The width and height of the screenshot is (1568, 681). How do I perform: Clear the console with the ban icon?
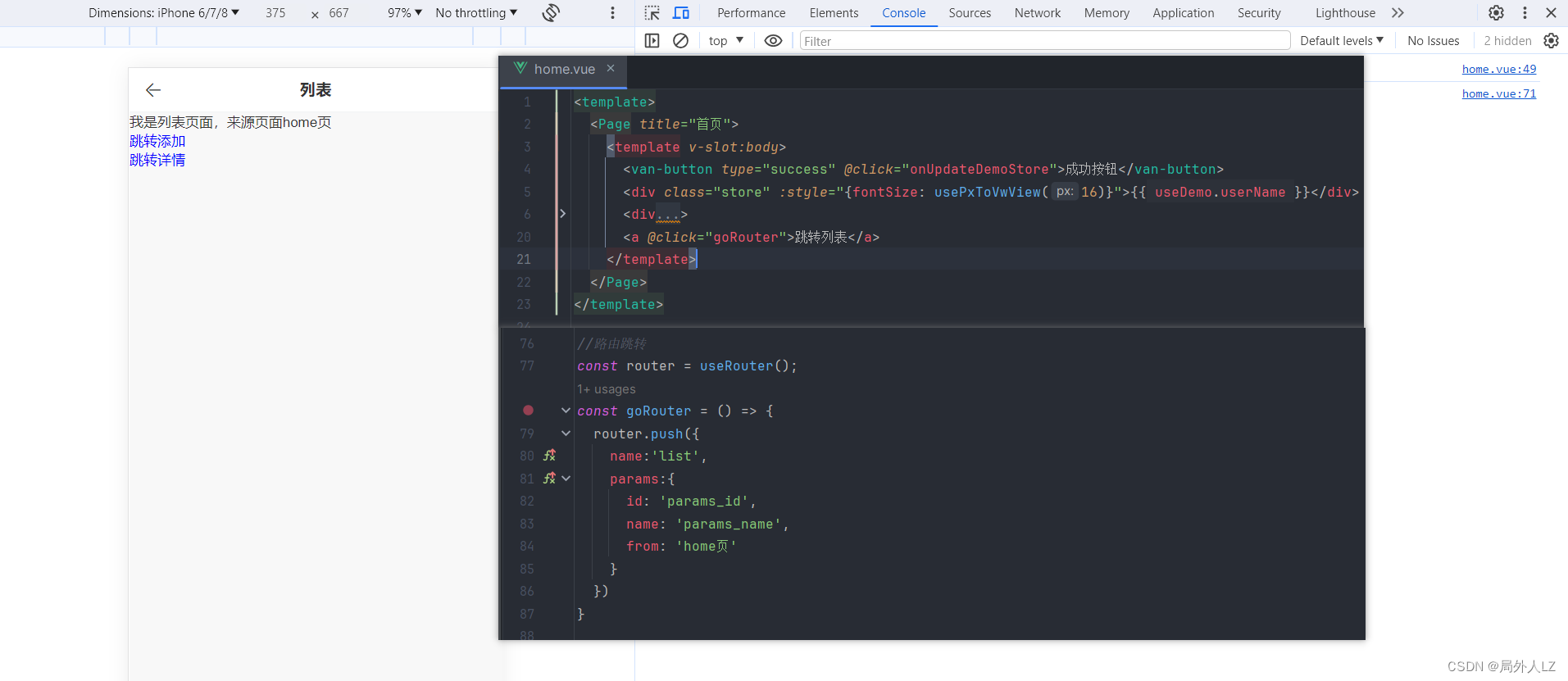[680, 40]
